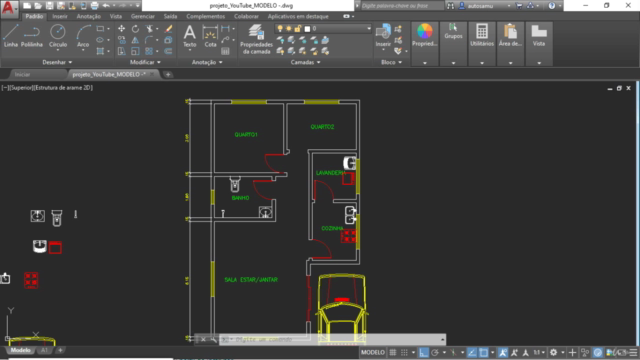The width and height of the screenshot is (640, 360).
Task: Open the Vista panel
Action: click(539, 35)
